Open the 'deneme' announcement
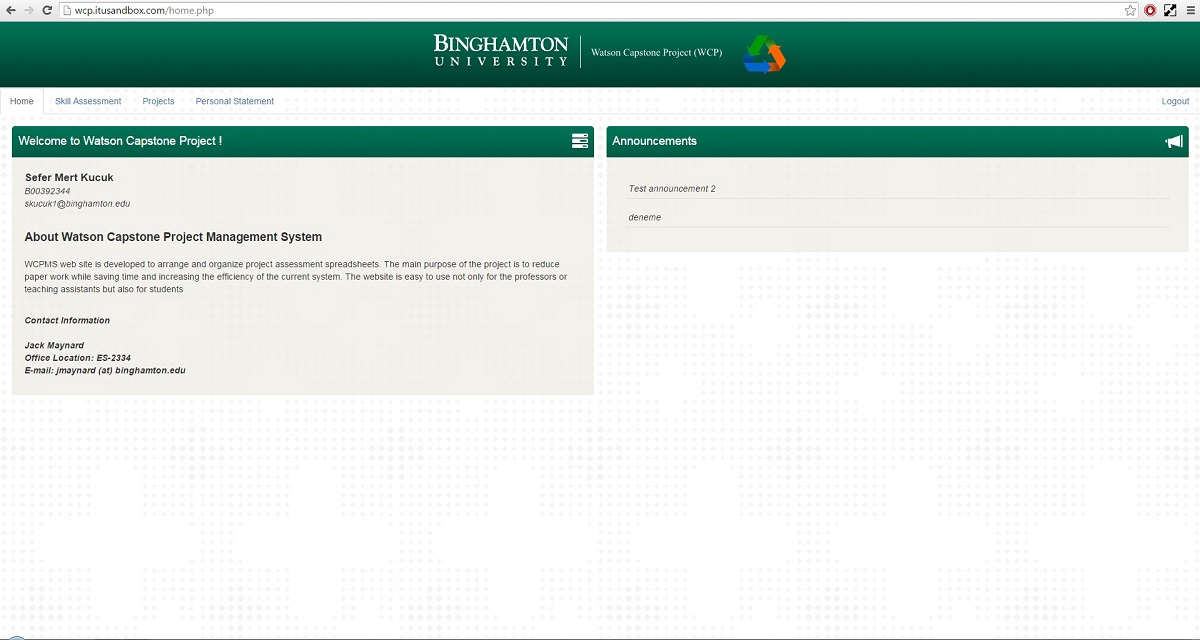Image resolution: width=1200 pixels, height=640 pixels. pyautogui.click(x=645, y=217)
